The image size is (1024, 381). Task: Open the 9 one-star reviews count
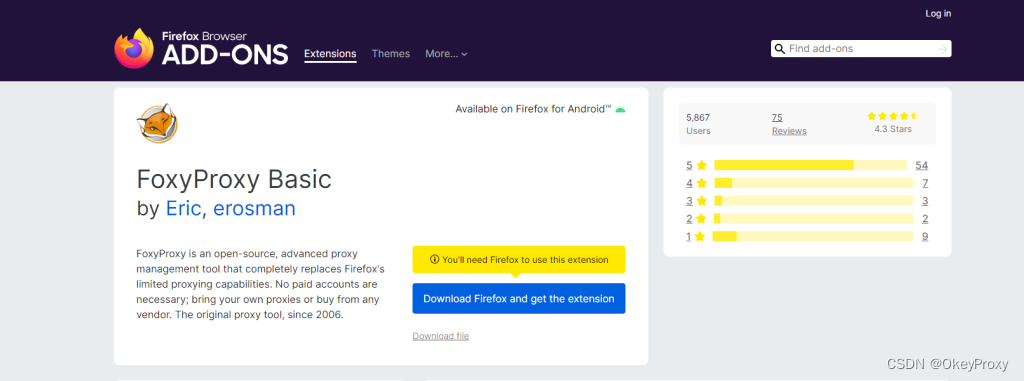click(x=925, y=236)
